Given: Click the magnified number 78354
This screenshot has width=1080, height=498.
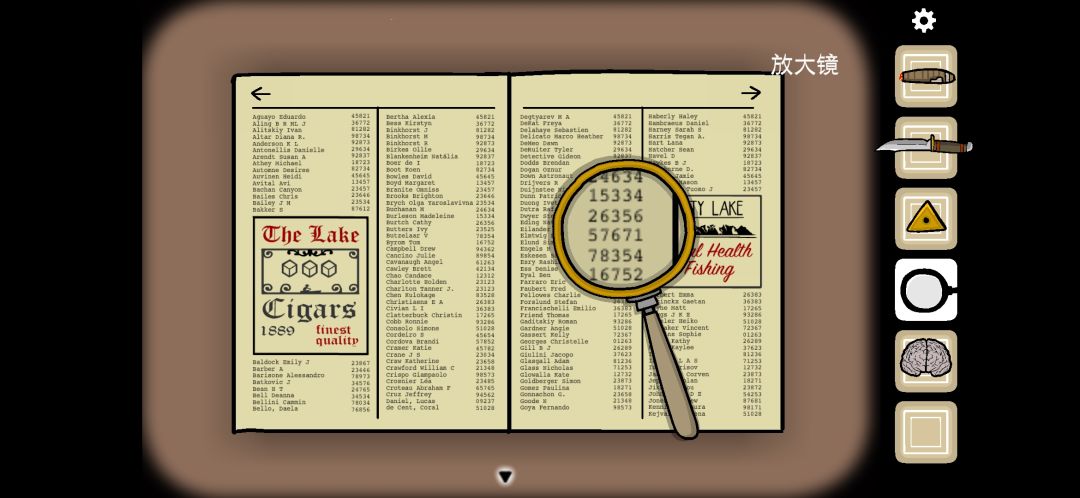Looking at the screenshot, I should [x=615, y=255].
